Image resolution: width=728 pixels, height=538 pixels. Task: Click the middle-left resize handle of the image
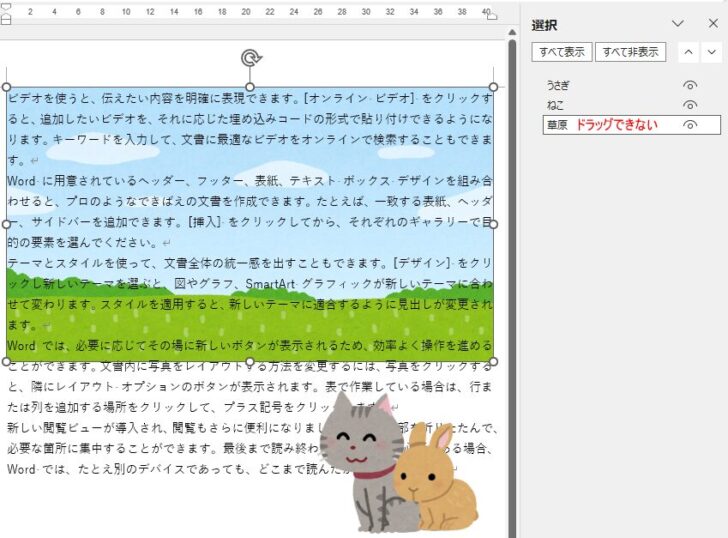6,224
